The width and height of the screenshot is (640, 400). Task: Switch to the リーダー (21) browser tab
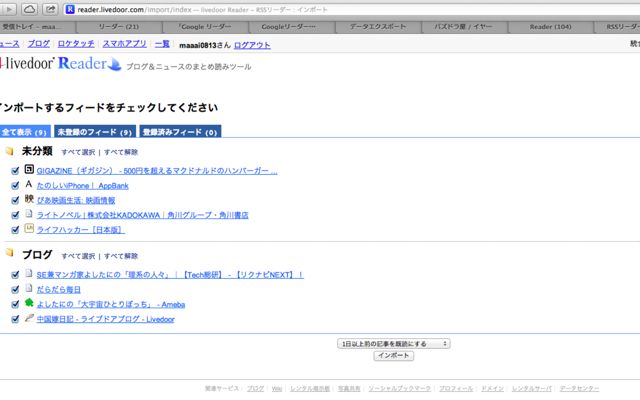coord(119,27)
